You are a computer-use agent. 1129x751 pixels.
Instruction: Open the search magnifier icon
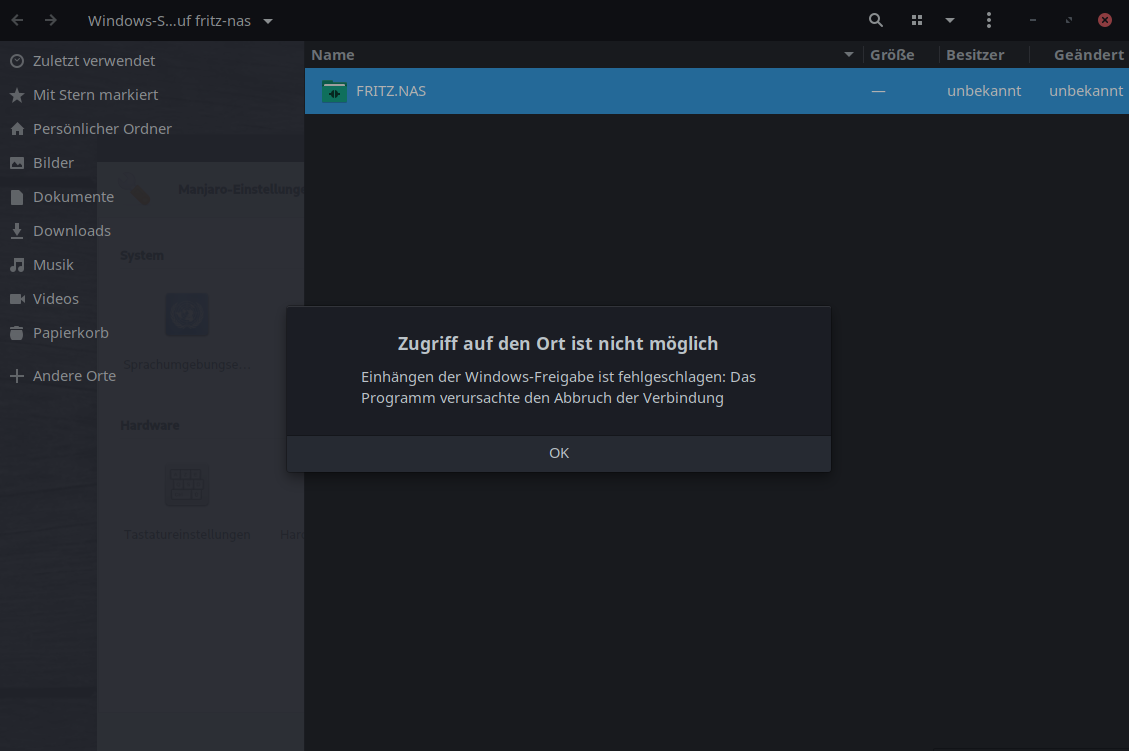pos(876,20)
